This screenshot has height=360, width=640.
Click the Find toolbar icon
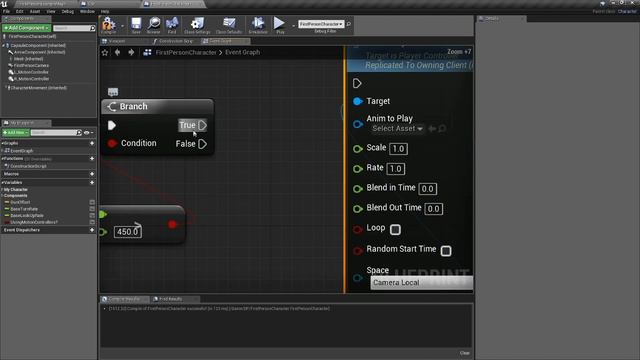point(172,24)
